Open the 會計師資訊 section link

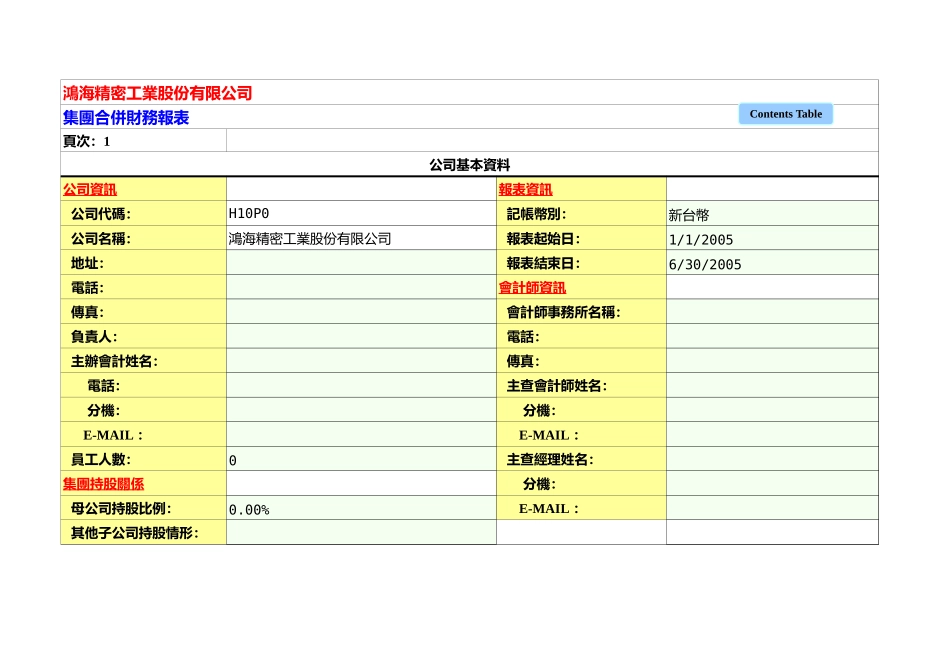pyautogui.click(x=532, y=287)
